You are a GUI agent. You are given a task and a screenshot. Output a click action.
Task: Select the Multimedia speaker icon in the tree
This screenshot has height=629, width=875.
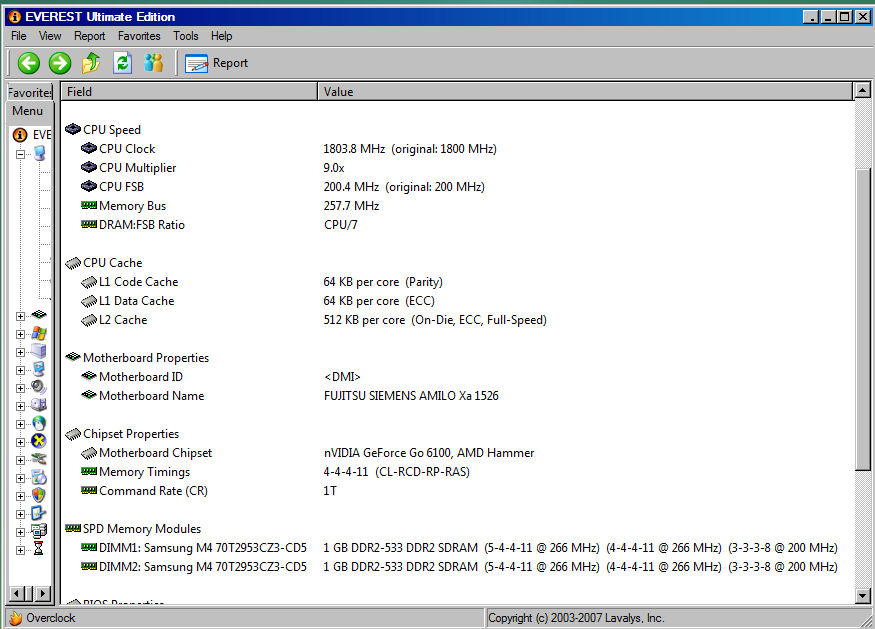point(39,387)
